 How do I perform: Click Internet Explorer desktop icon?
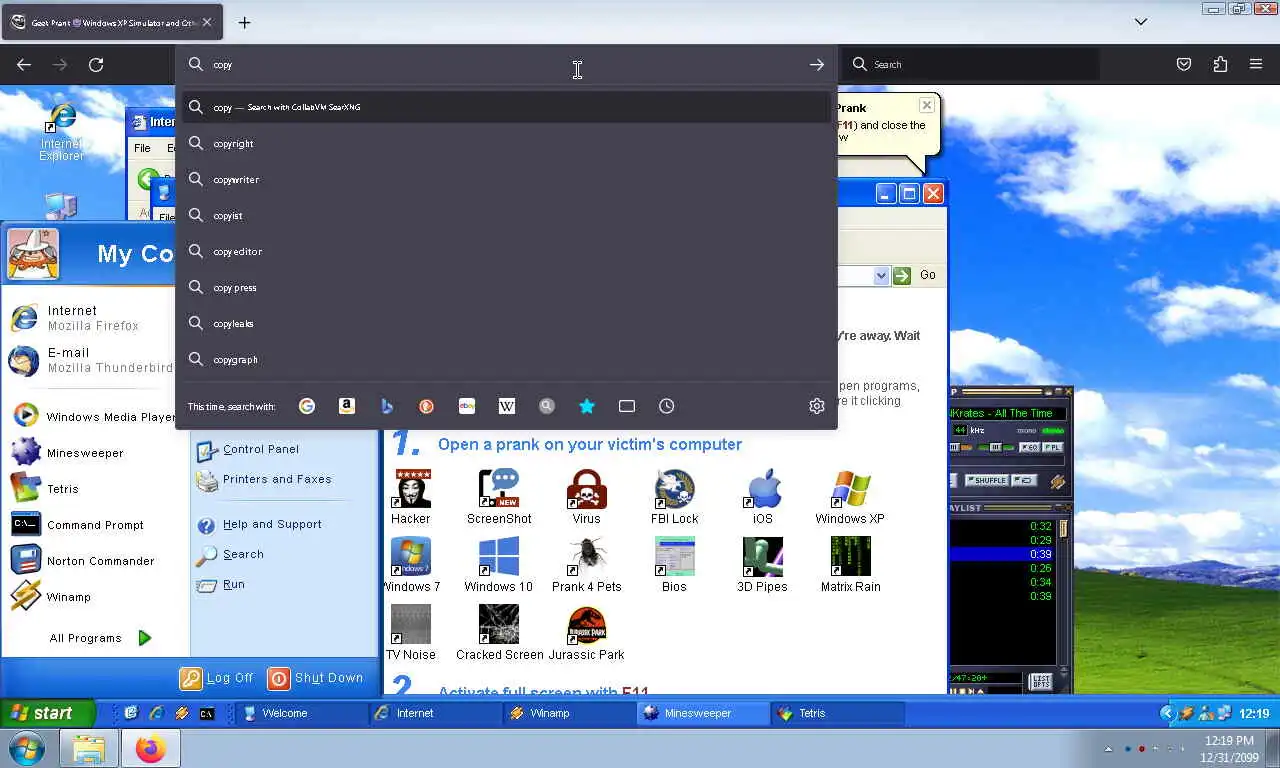(62, 132)
